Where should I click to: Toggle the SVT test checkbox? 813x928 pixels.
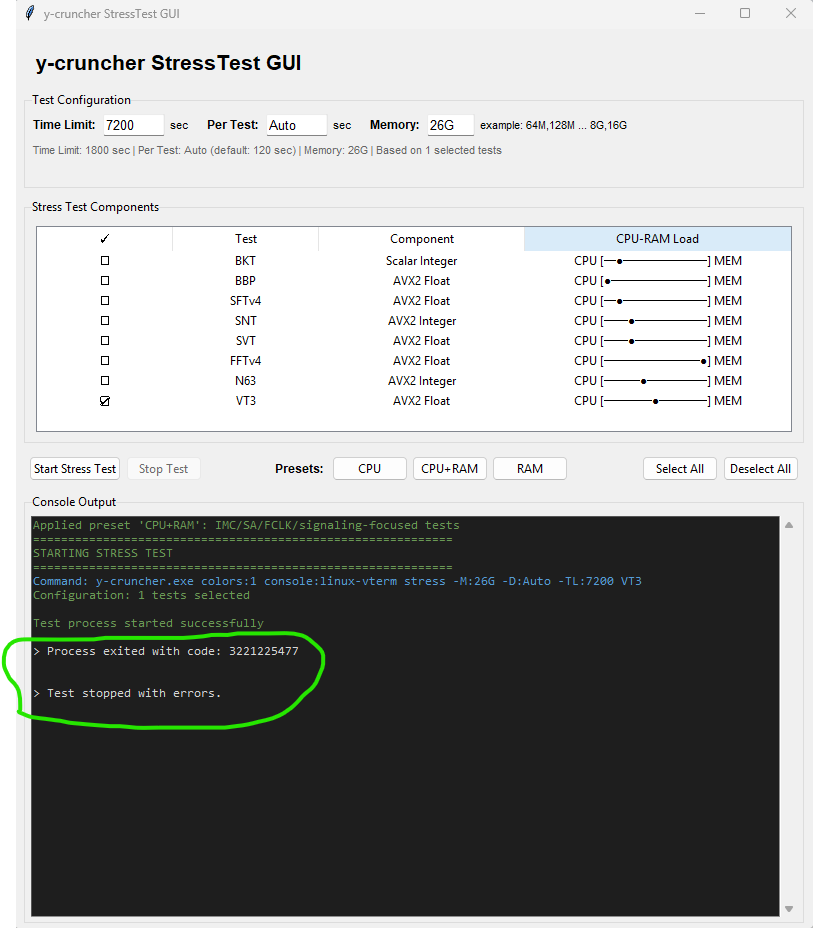[x=105, y=341]
